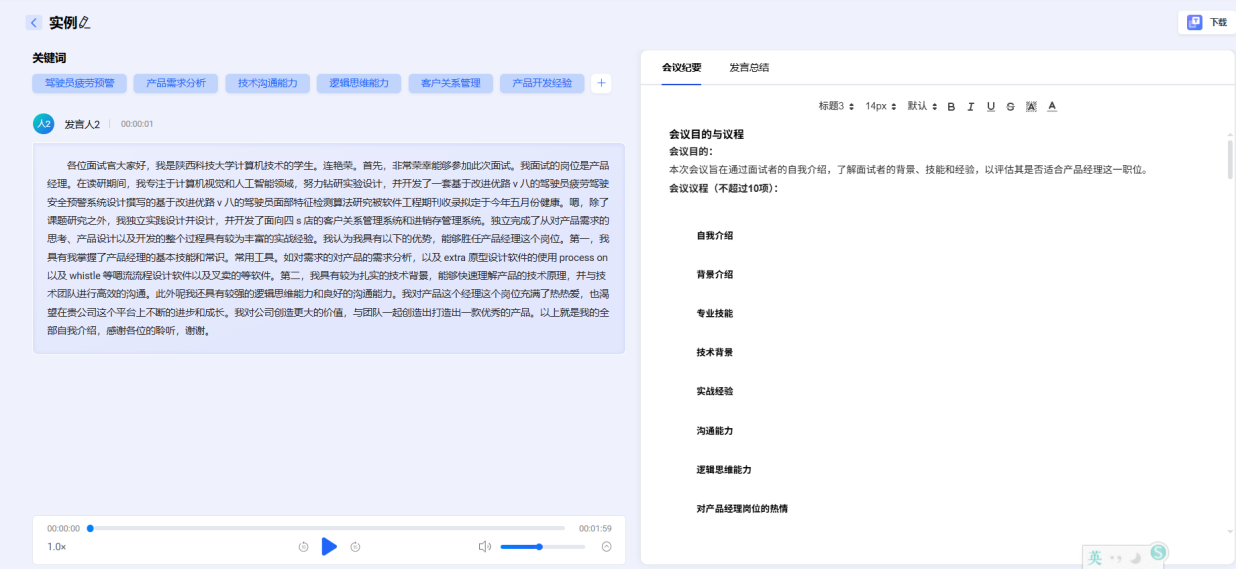The width and height of the screenshot is (1236, 569).
Task: Click the edit pencil next to 实例 title
Action: click(x=85, y=23)
